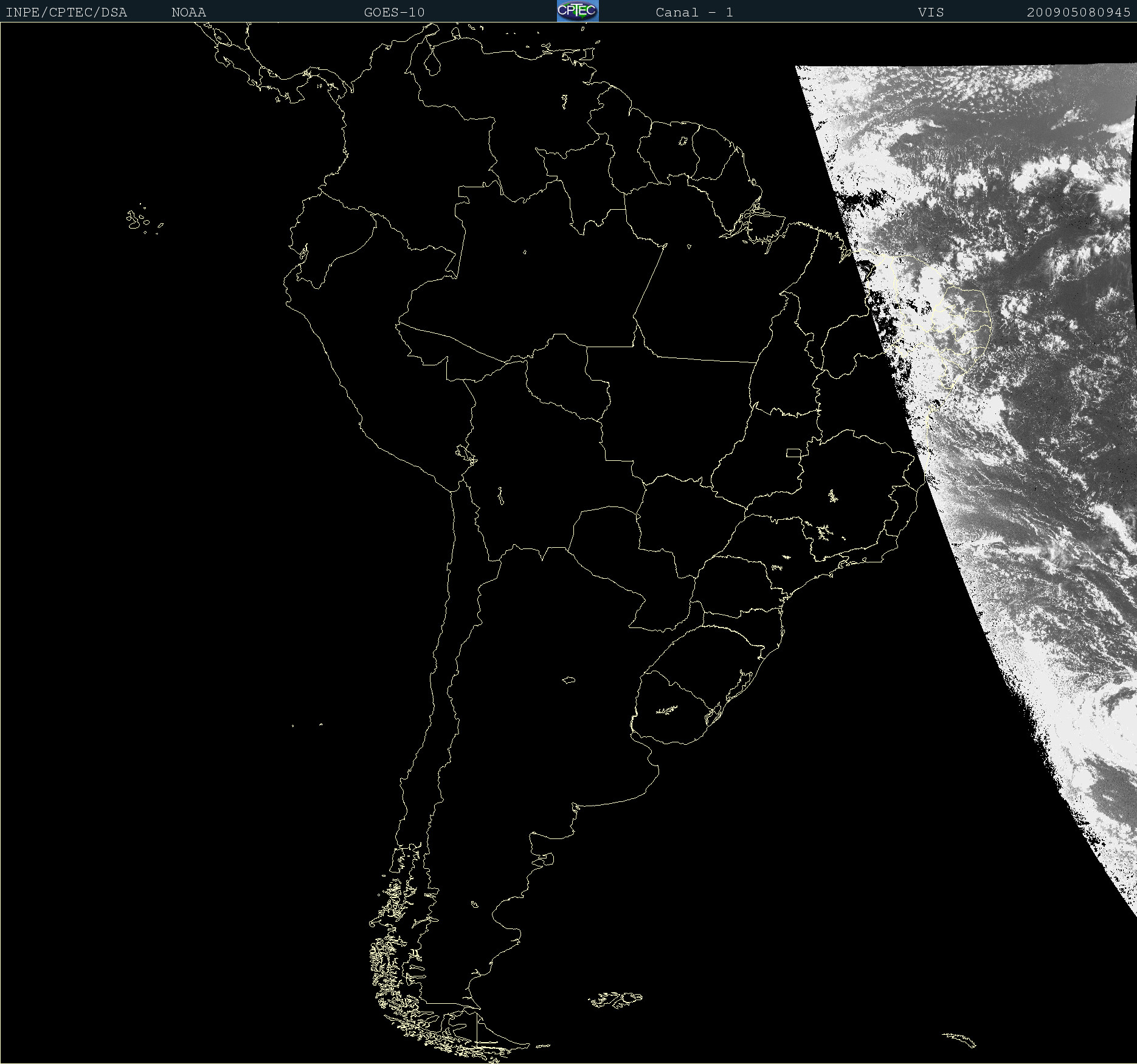Viewport: 1137px width, 1064px height.
Task: Click the CPTEC logo in the header
Action: pyautogui.click(x=578, y=11)
